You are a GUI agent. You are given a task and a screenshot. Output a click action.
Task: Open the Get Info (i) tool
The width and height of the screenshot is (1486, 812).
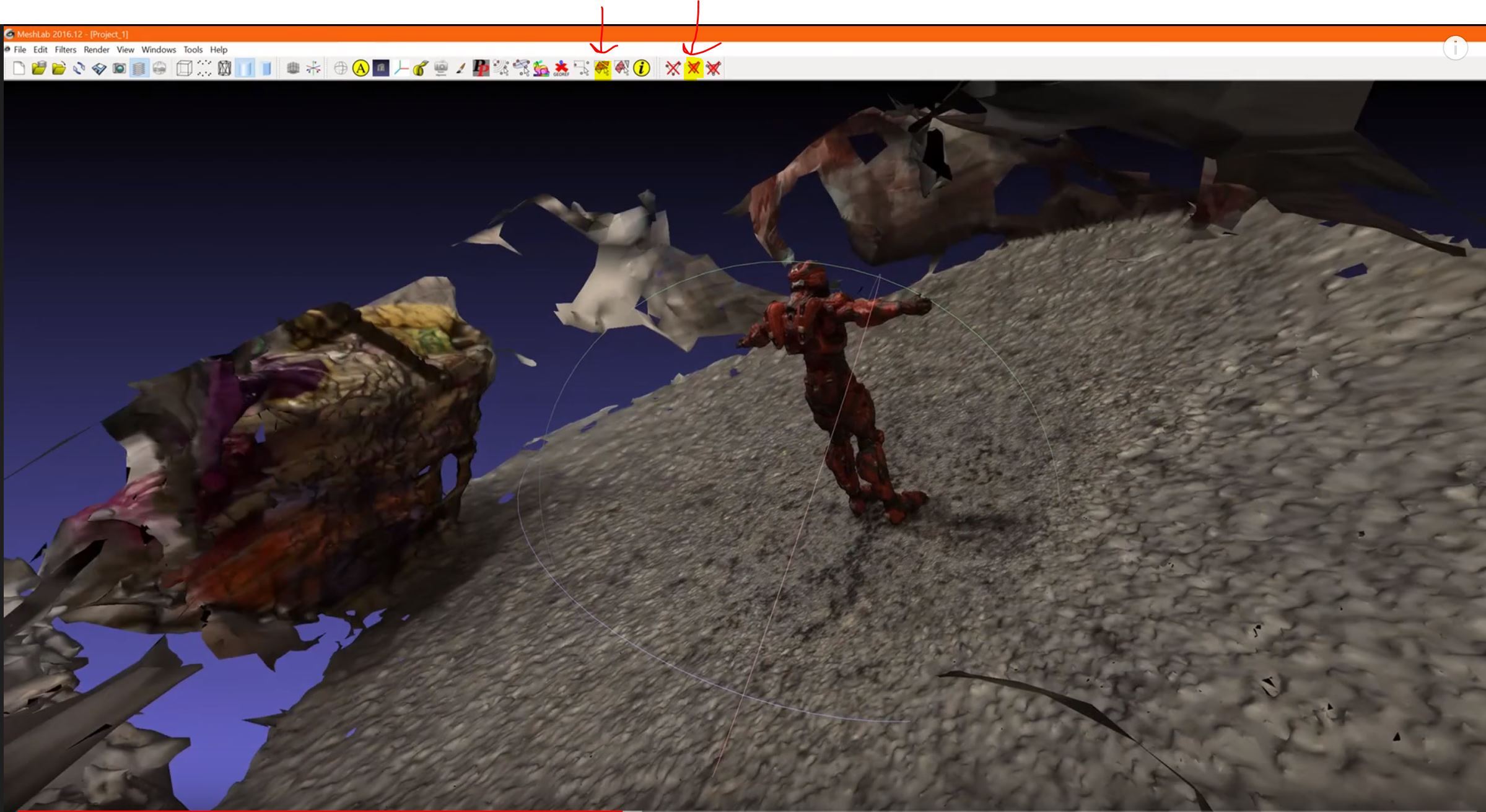[x=642, y=68]
